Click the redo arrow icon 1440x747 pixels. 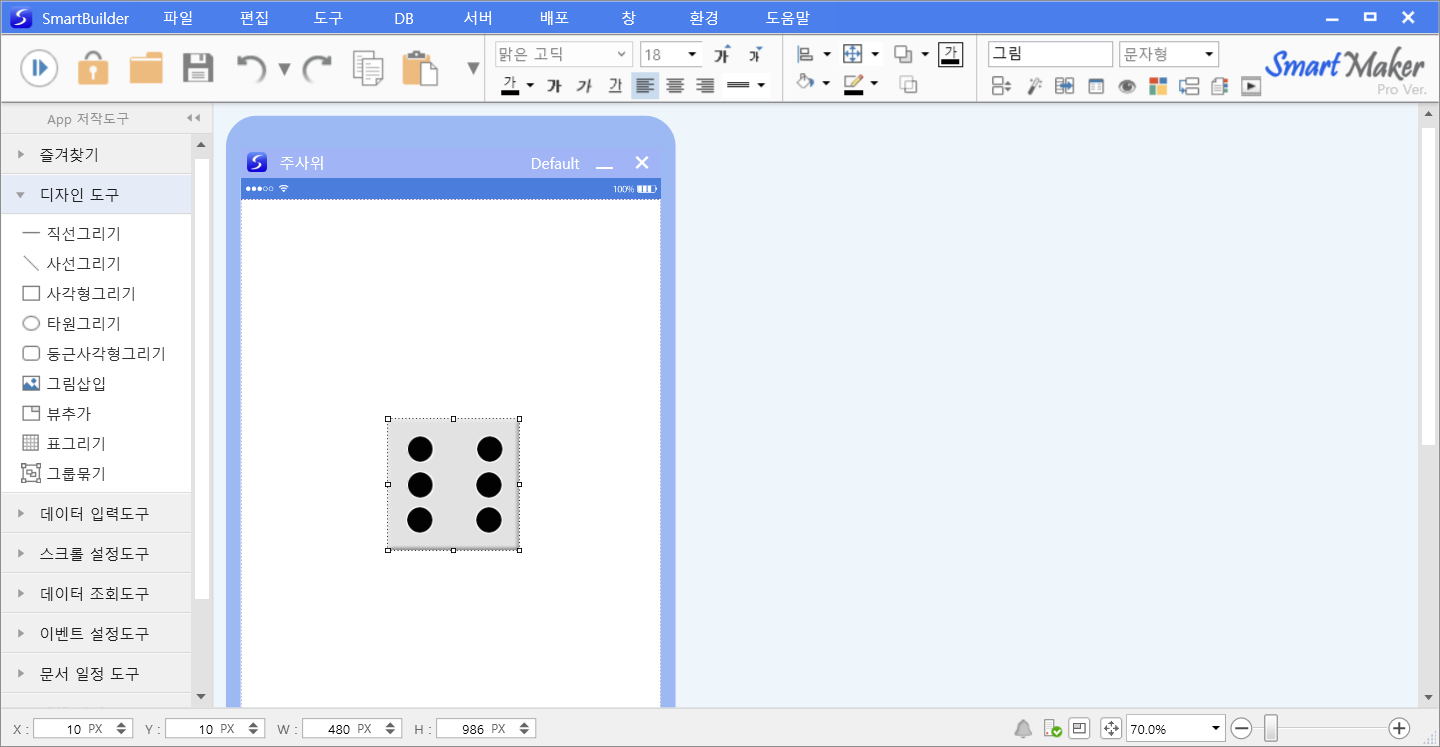coord(317,68)
